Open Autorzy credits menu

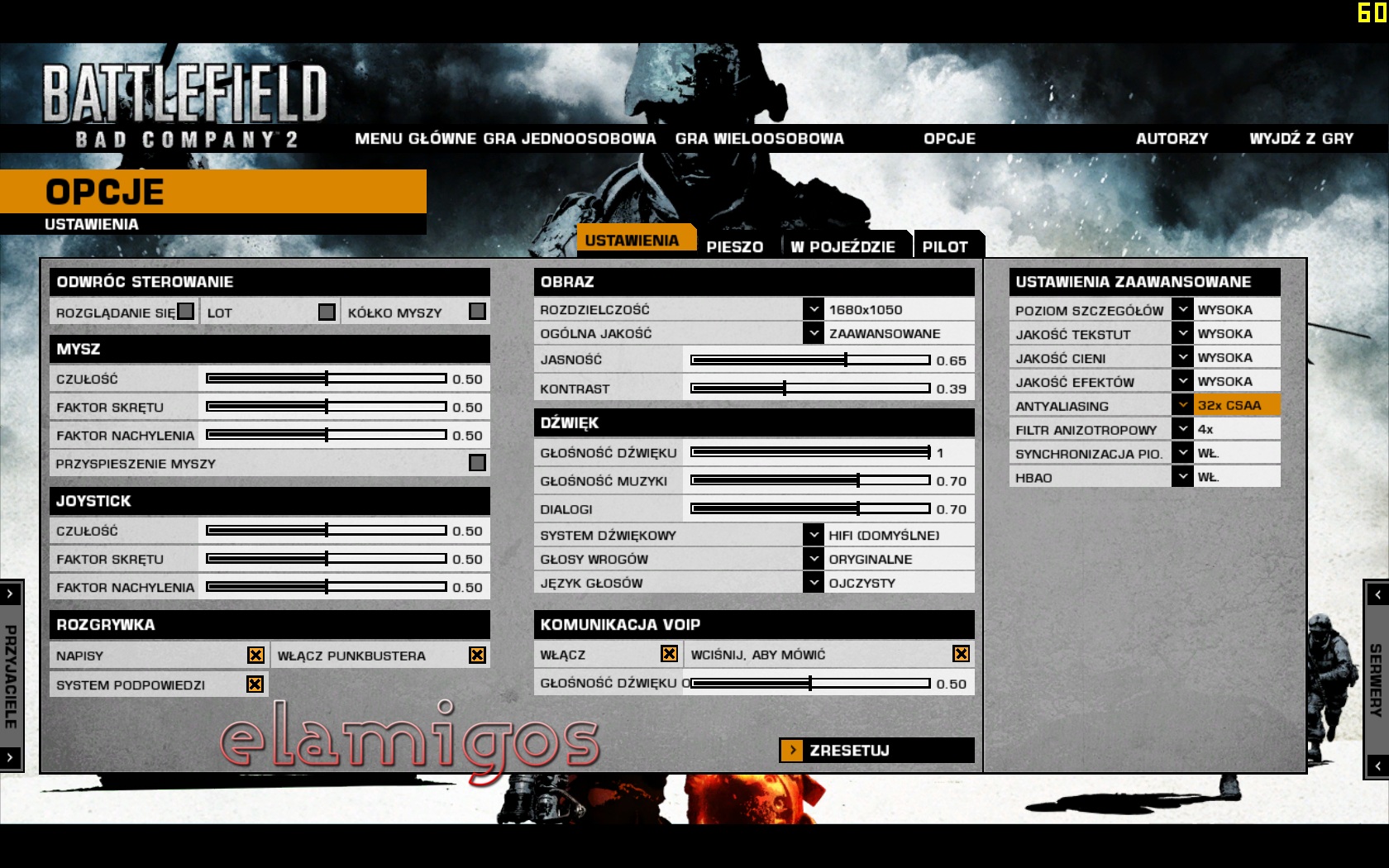pos(1172,139)
